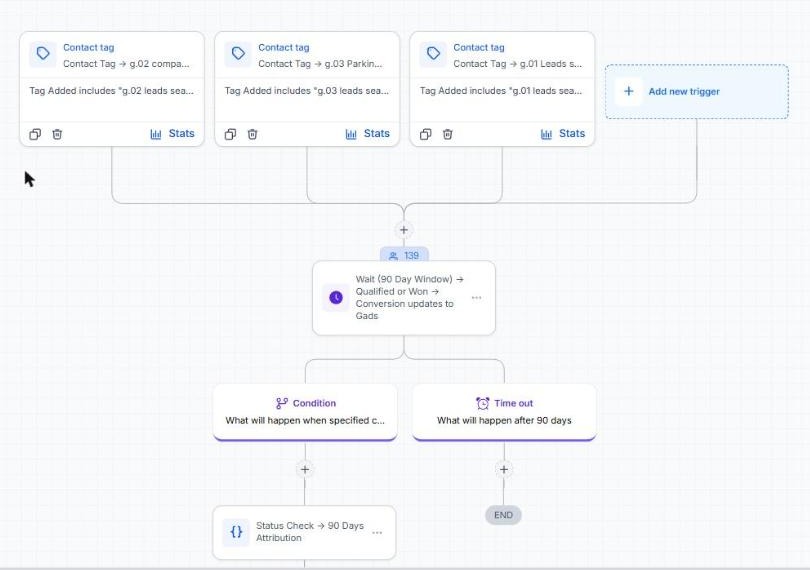This screenshot has width=810, height=570.
Task: Add a step below the merged triggers
Action: (x=404, y=230)
